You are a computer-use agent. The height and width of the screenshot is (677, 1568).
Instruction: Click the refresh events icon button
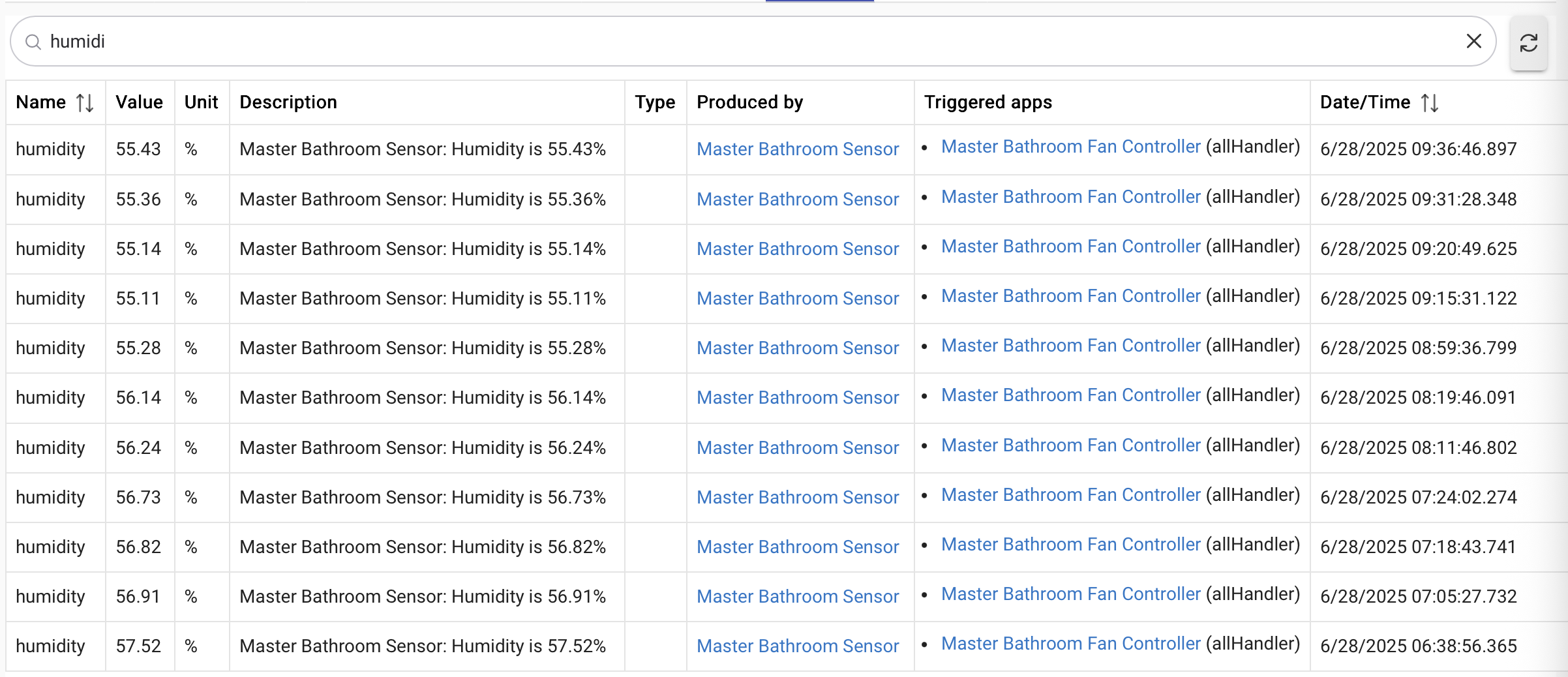1528,43
